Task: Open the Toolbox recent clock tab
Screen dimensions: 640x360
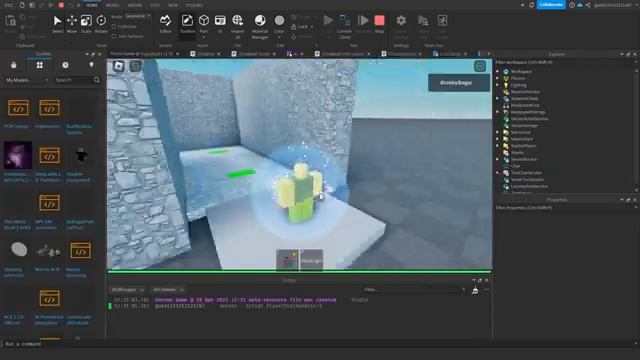Action: (x=65, y=65)
